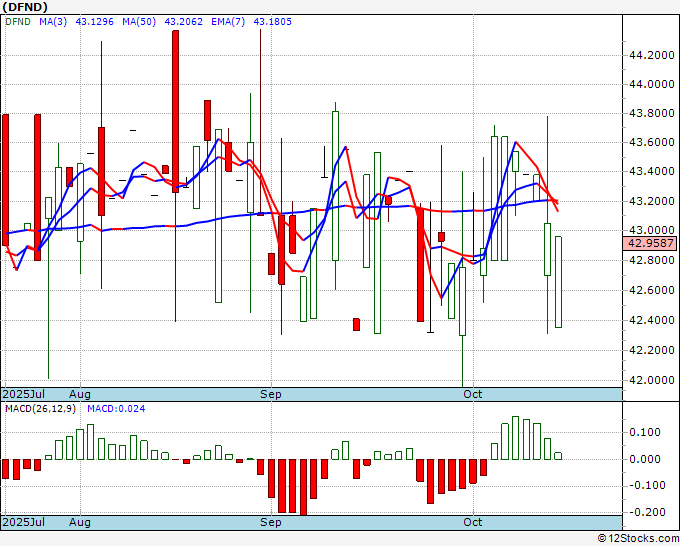Click the (DFND) chart title
680x546 pixels.
pyautogui.click(x=25, y=7)
